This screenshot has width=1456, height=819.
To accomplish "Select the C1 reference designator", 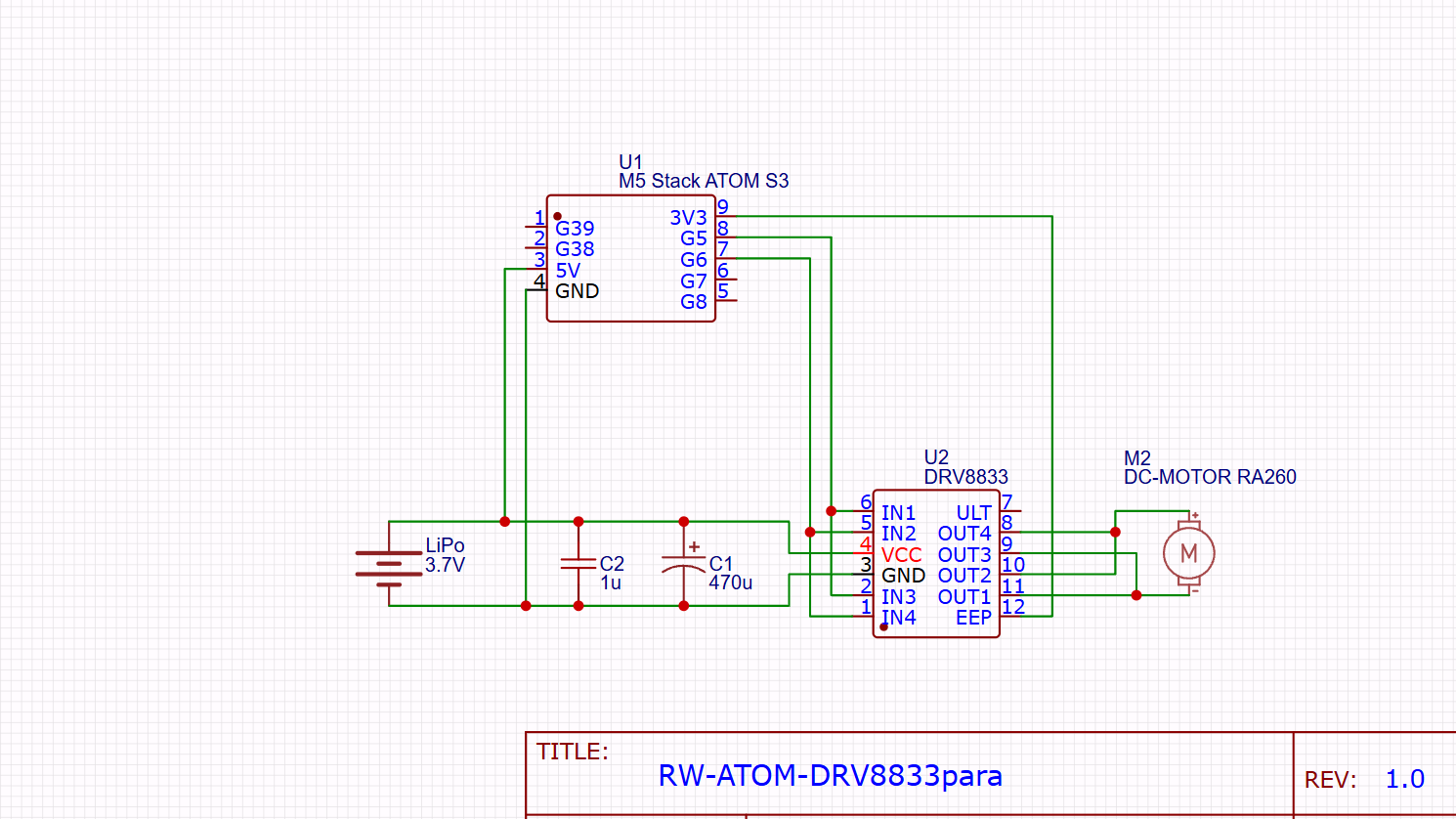I will 721,564.
